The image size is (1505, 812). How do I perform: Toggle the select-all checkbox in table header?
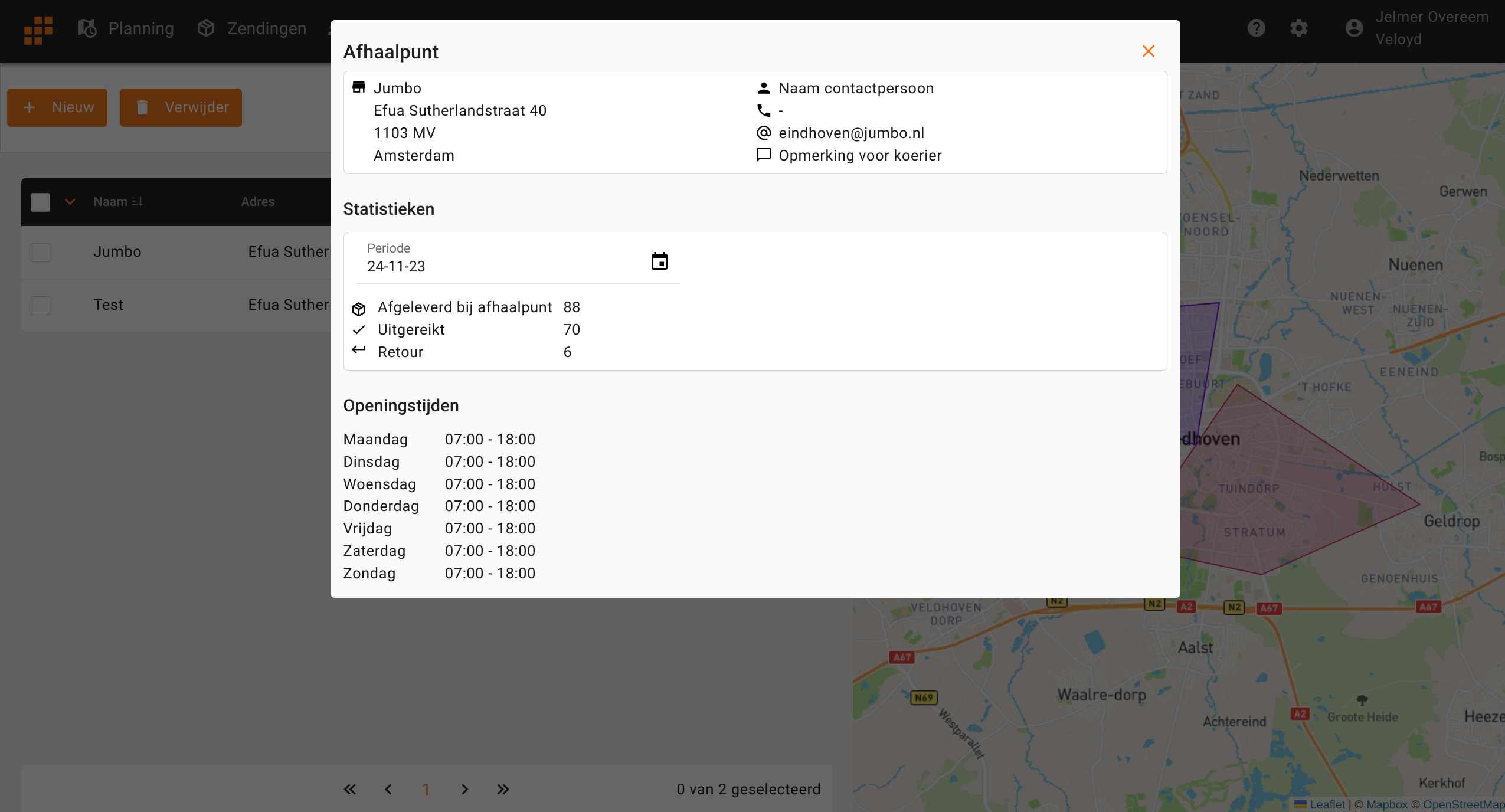tap(40, 202)
